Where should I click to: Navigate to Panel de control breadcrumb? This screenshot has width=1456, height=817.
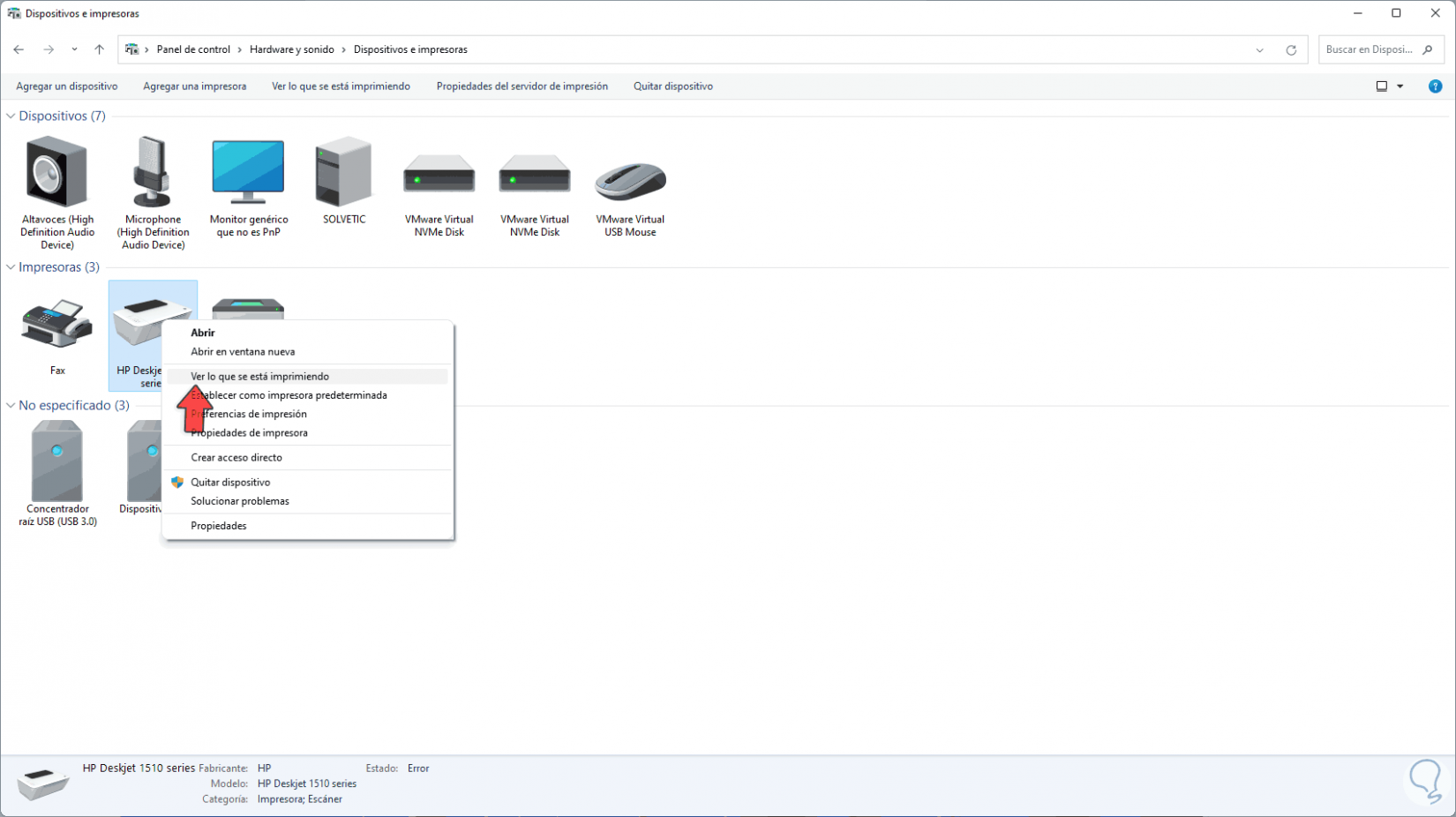[193, 50]
